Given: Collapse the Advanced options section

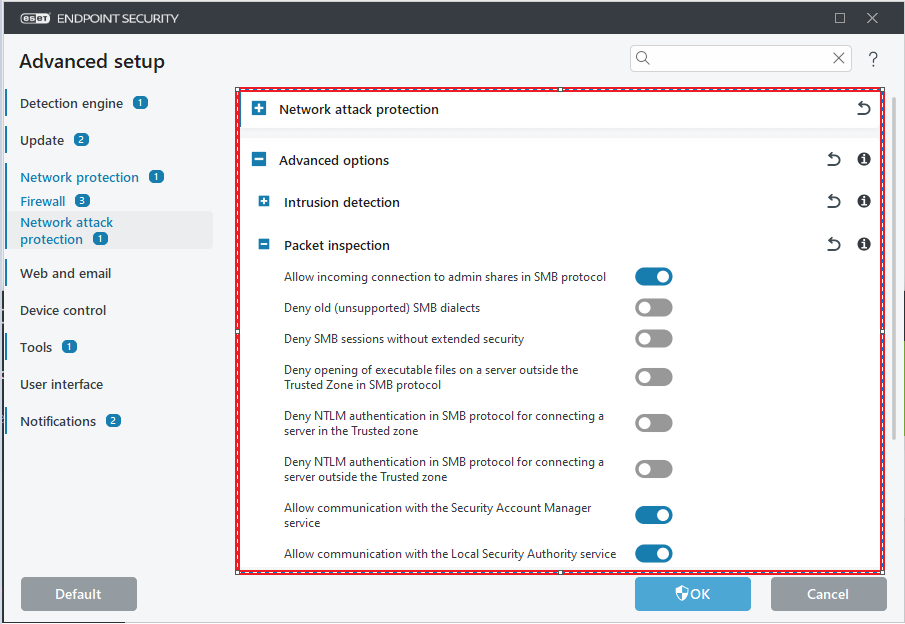Looking at the screenshot, I should click(259, 160).
